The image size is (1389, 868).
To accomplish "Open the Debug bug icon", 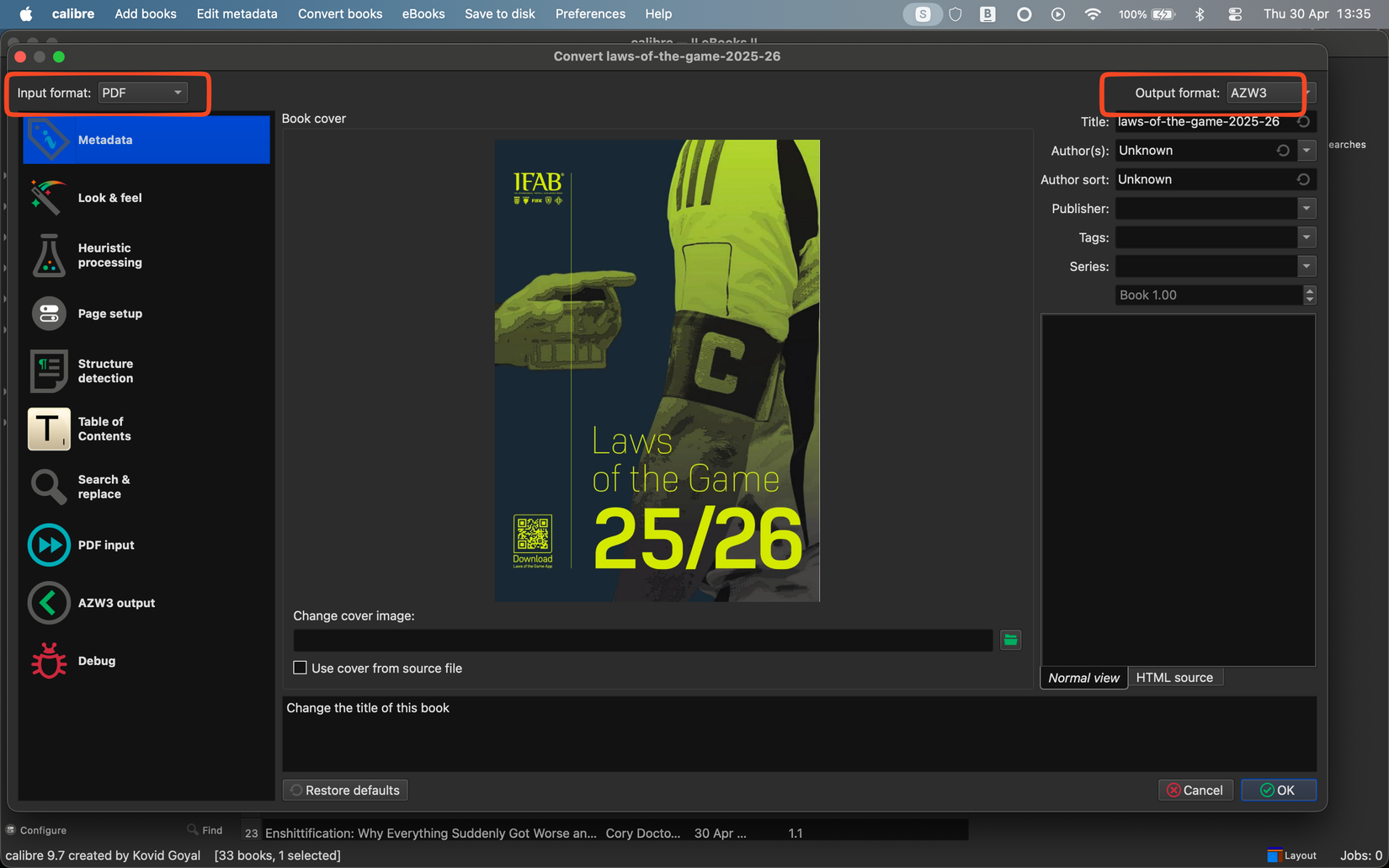I will 48,661.
